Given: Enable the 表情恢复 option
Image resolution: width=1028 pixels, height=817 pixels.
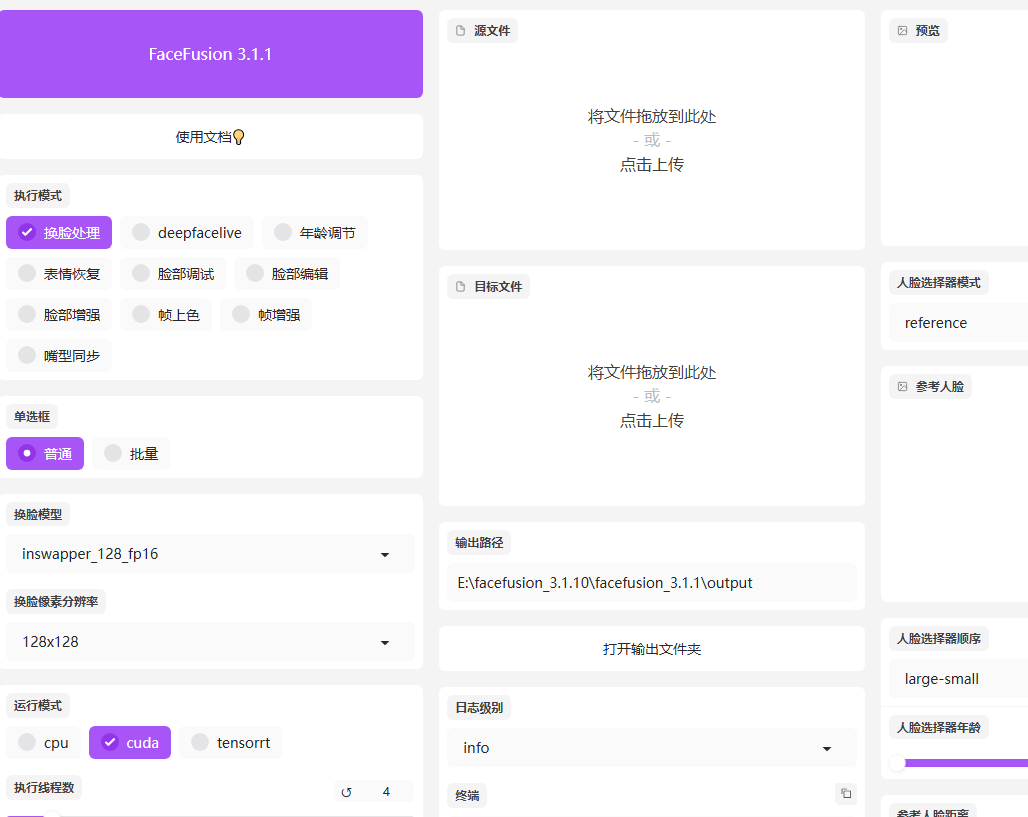Looking at the screenshot, I should 59,274.
